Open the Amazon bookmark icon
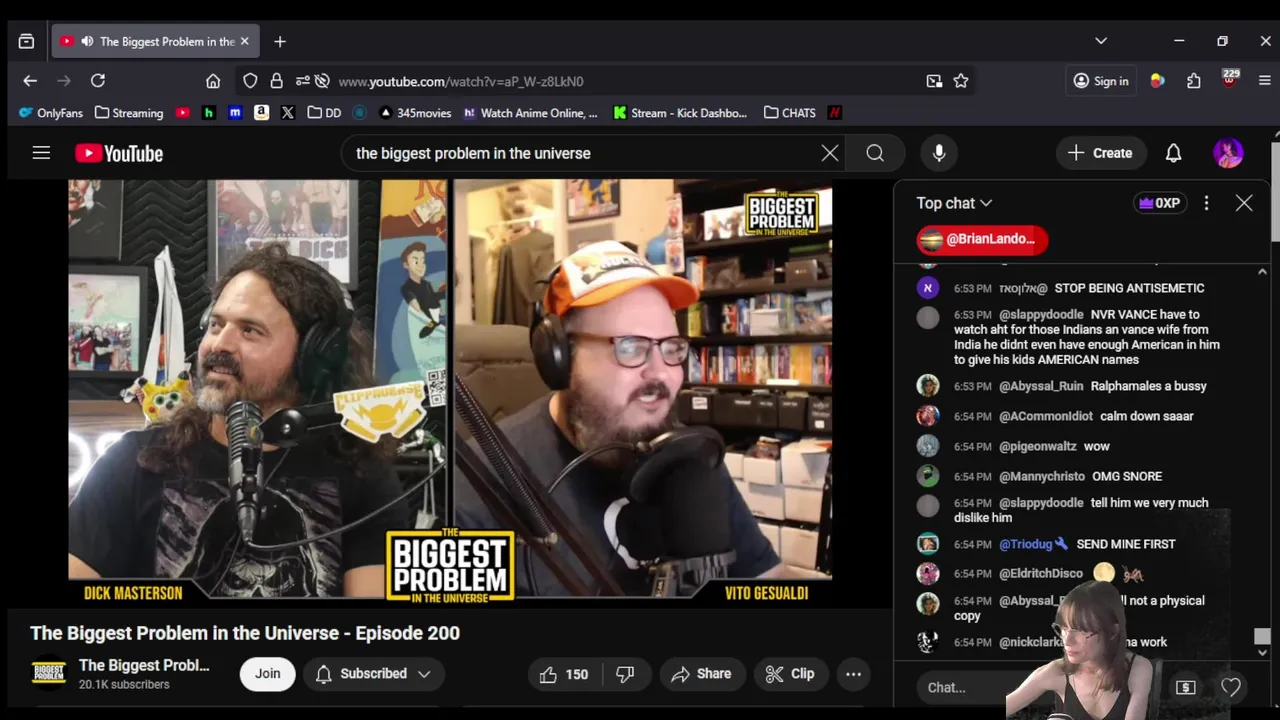Viewport: 1280px width, 720px height. (261, 113)
